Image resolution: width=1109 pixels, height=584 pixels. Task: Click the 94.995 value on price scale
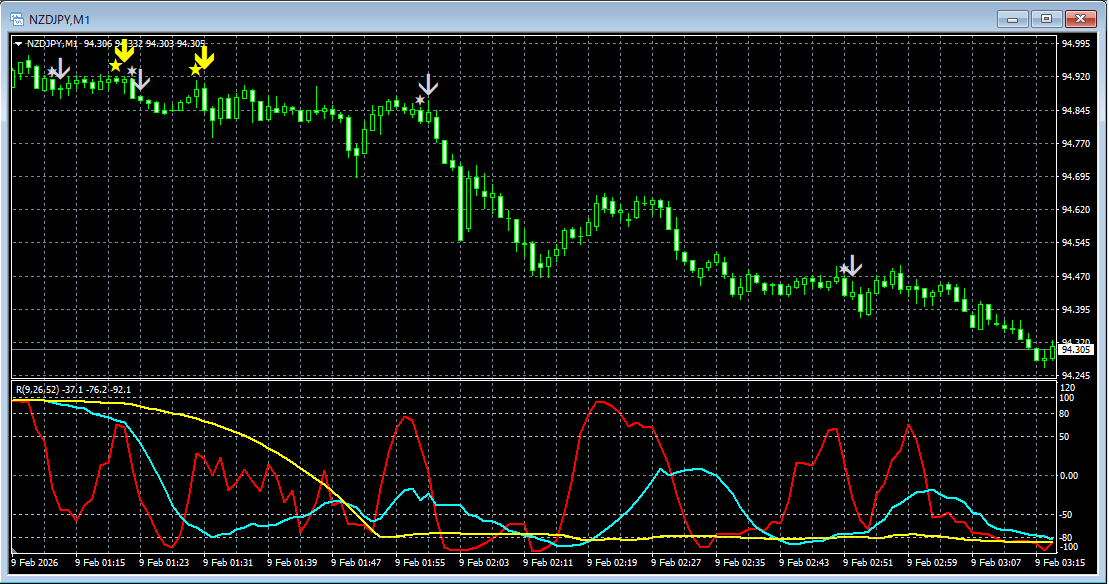(1076, 43)
